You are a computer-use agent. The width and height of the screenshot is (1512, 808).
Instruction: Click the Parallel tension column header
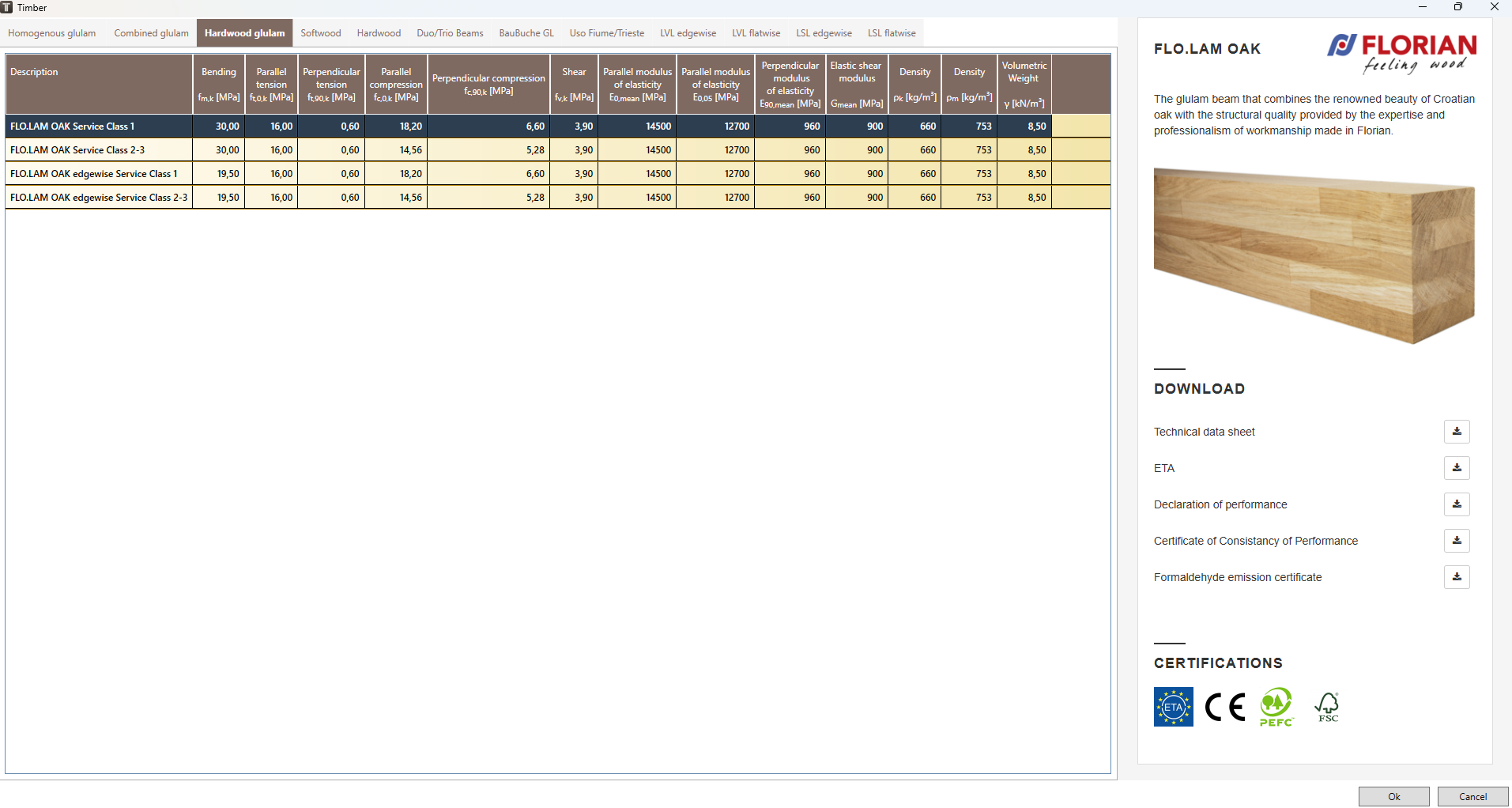(272, 84)
